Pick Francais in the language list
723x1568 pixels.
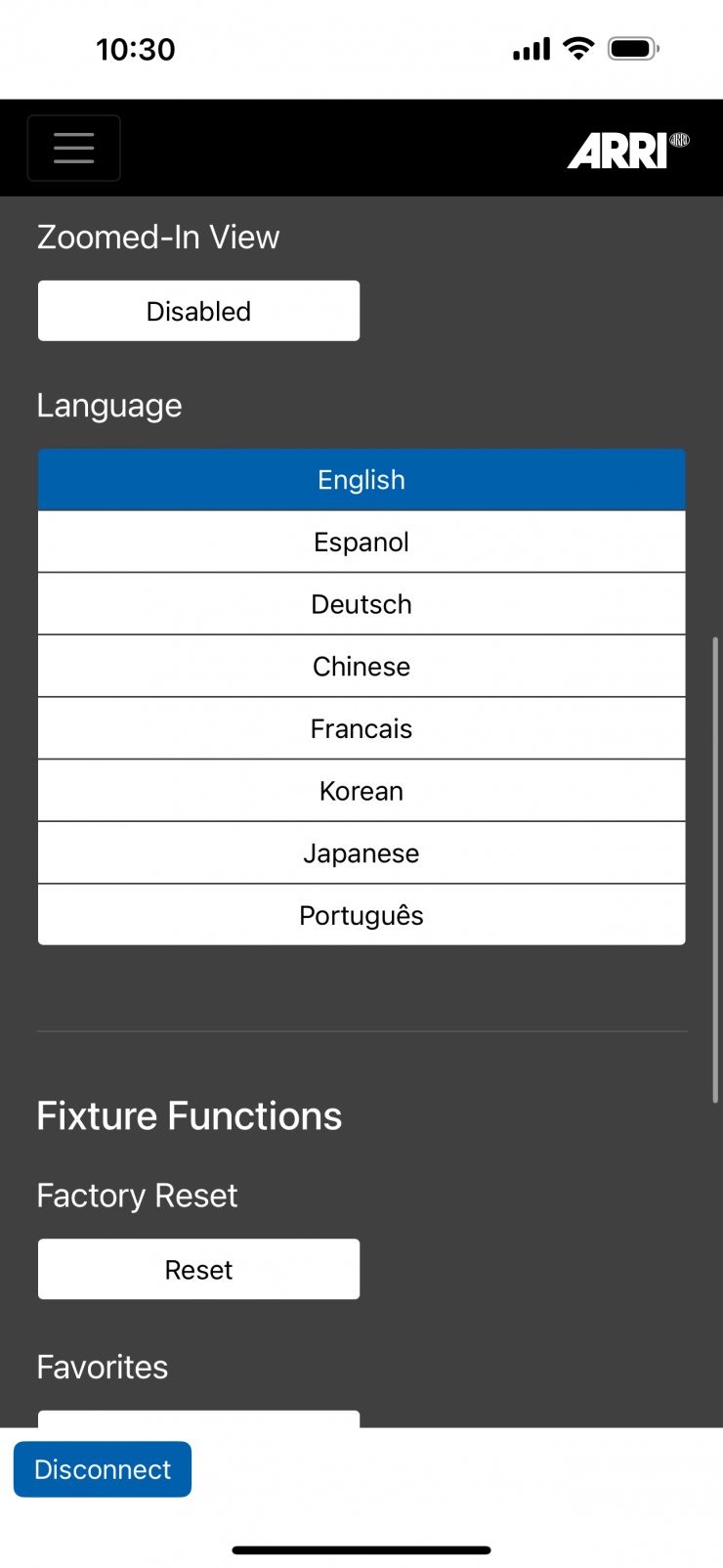click(x=361, y=729)
